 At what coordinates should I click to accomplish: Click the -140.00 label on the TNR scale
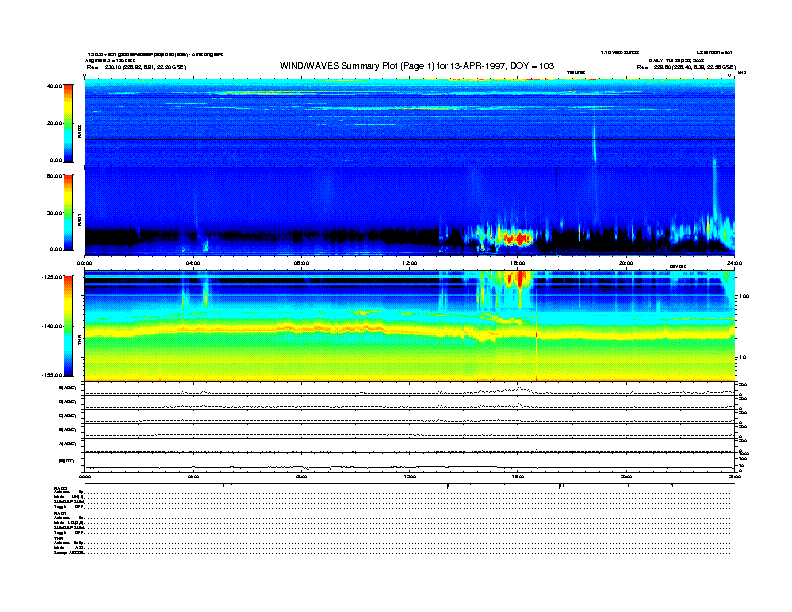(52, 326)
